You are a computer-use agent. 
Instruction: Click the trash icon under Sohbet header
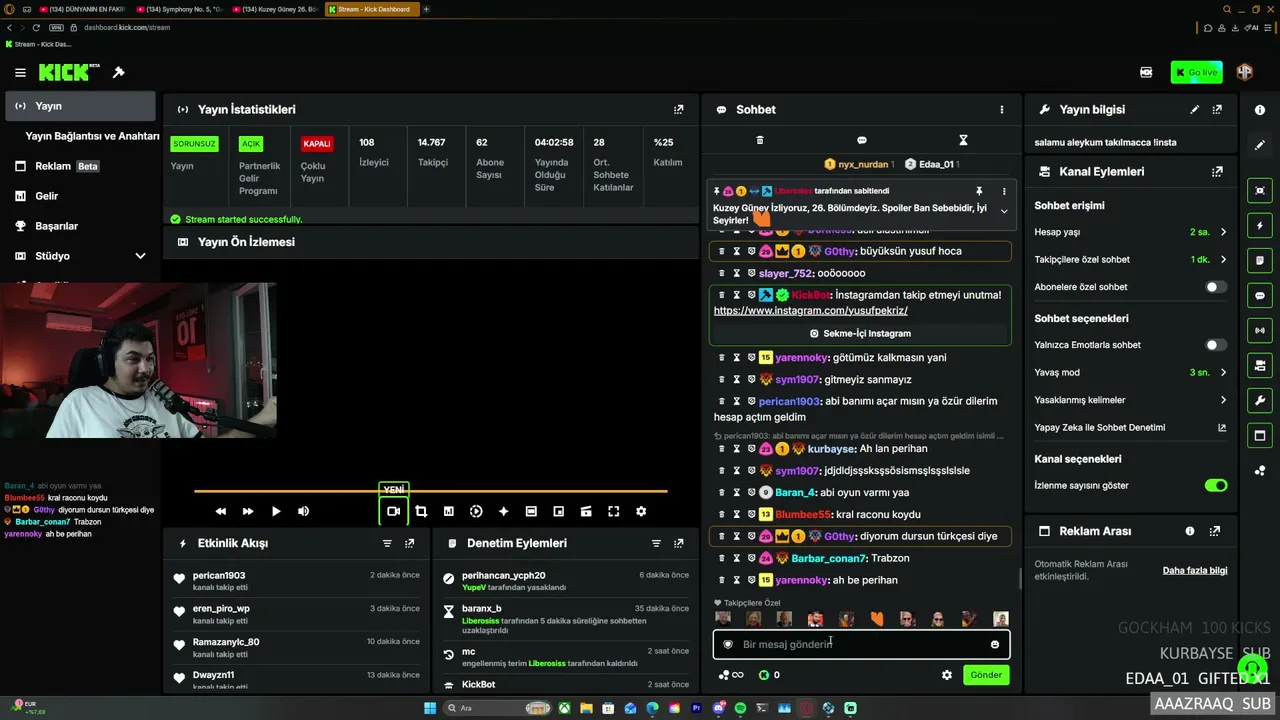[760, 140]
